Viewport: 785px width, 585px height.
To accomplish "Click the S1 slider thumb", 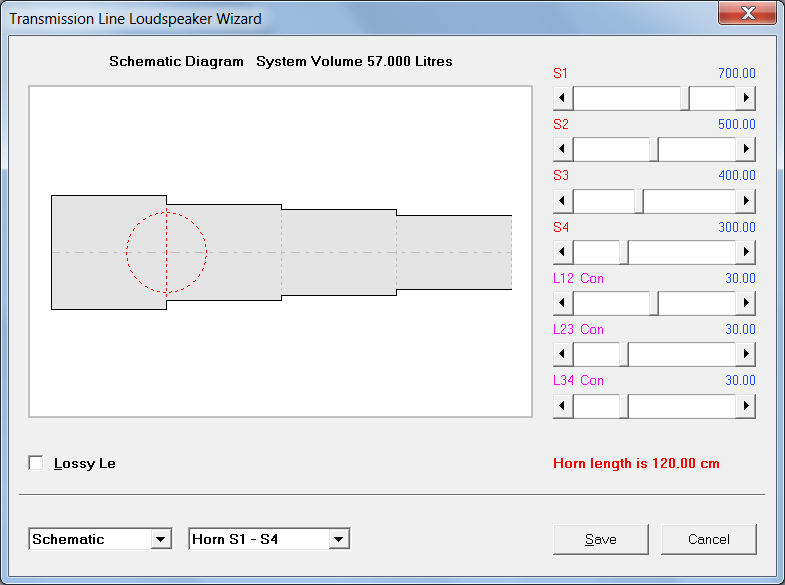I will (685, 98).
